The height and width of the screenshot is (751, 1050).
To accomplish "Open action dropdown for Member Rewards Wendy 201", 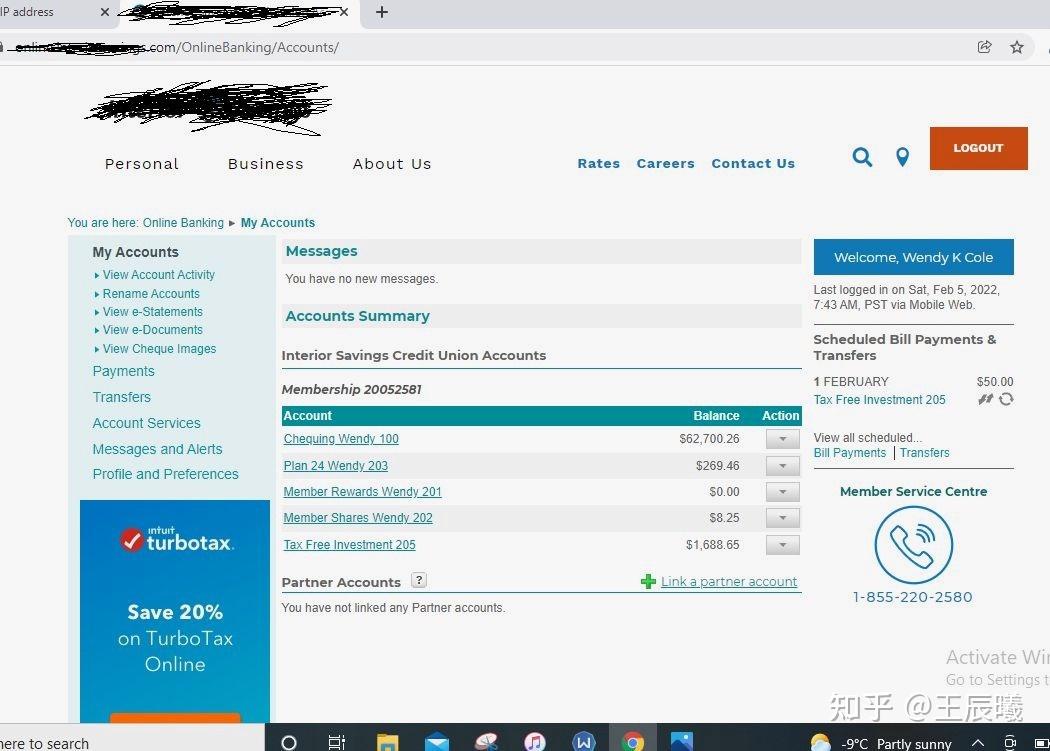I will [x=782, y=492].
